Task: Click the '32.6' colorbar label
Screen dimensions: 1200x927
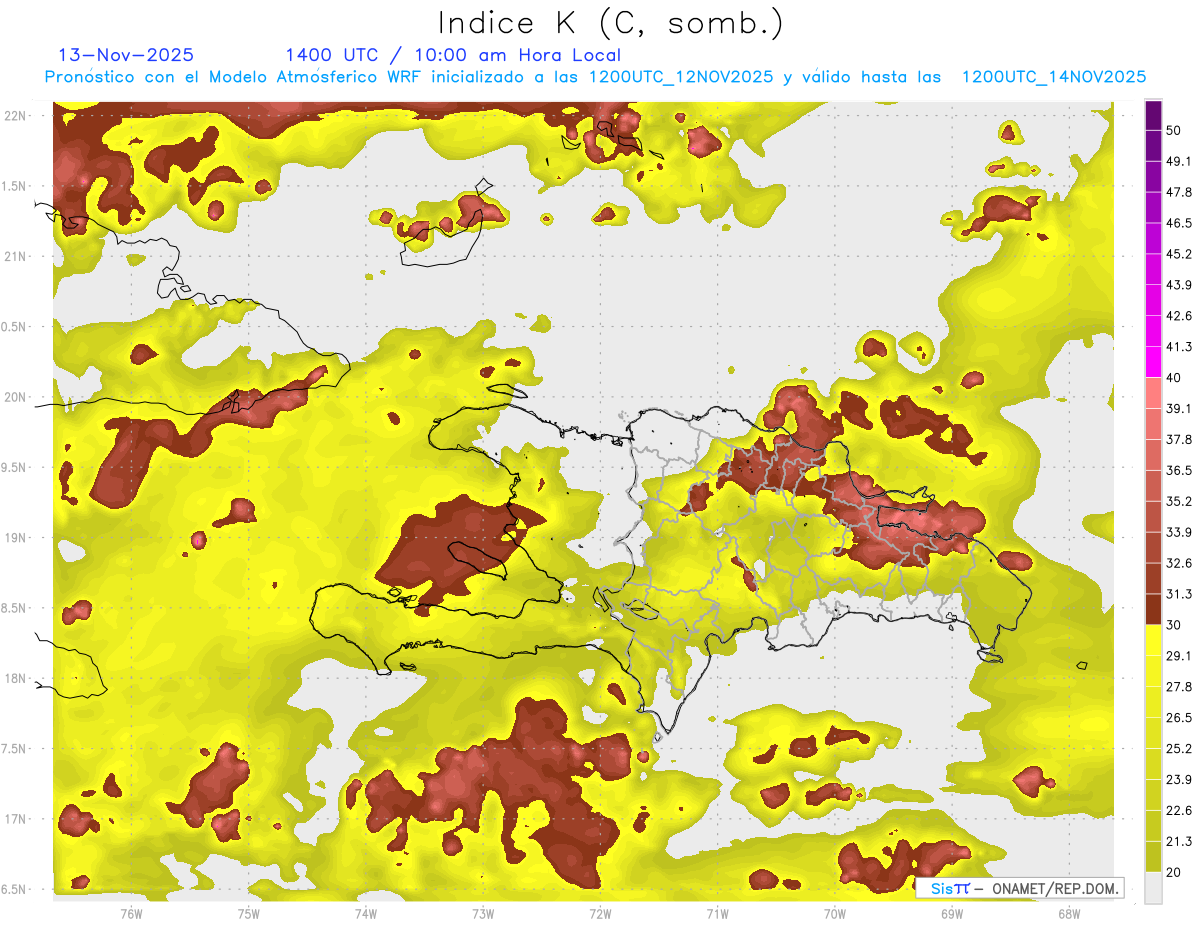Action: [1179, 563]
